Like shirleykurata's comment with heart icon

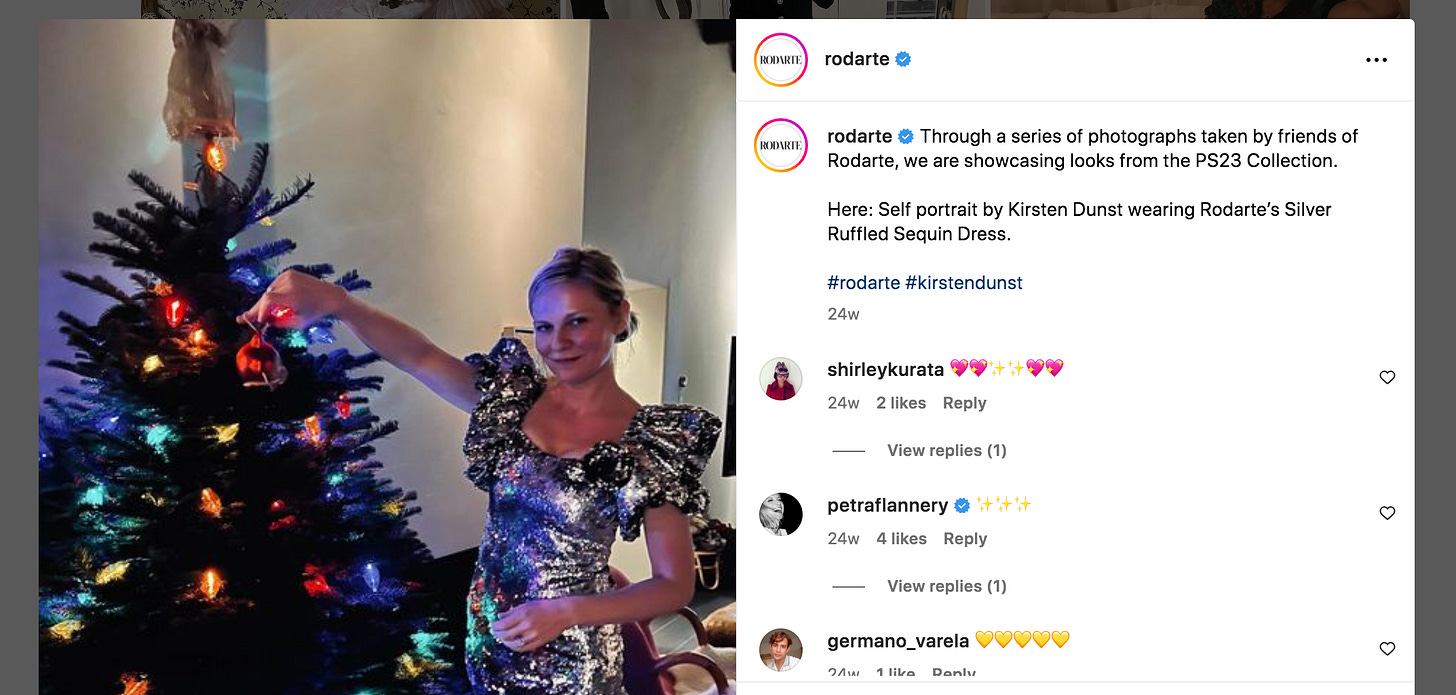pos(1387,377)
